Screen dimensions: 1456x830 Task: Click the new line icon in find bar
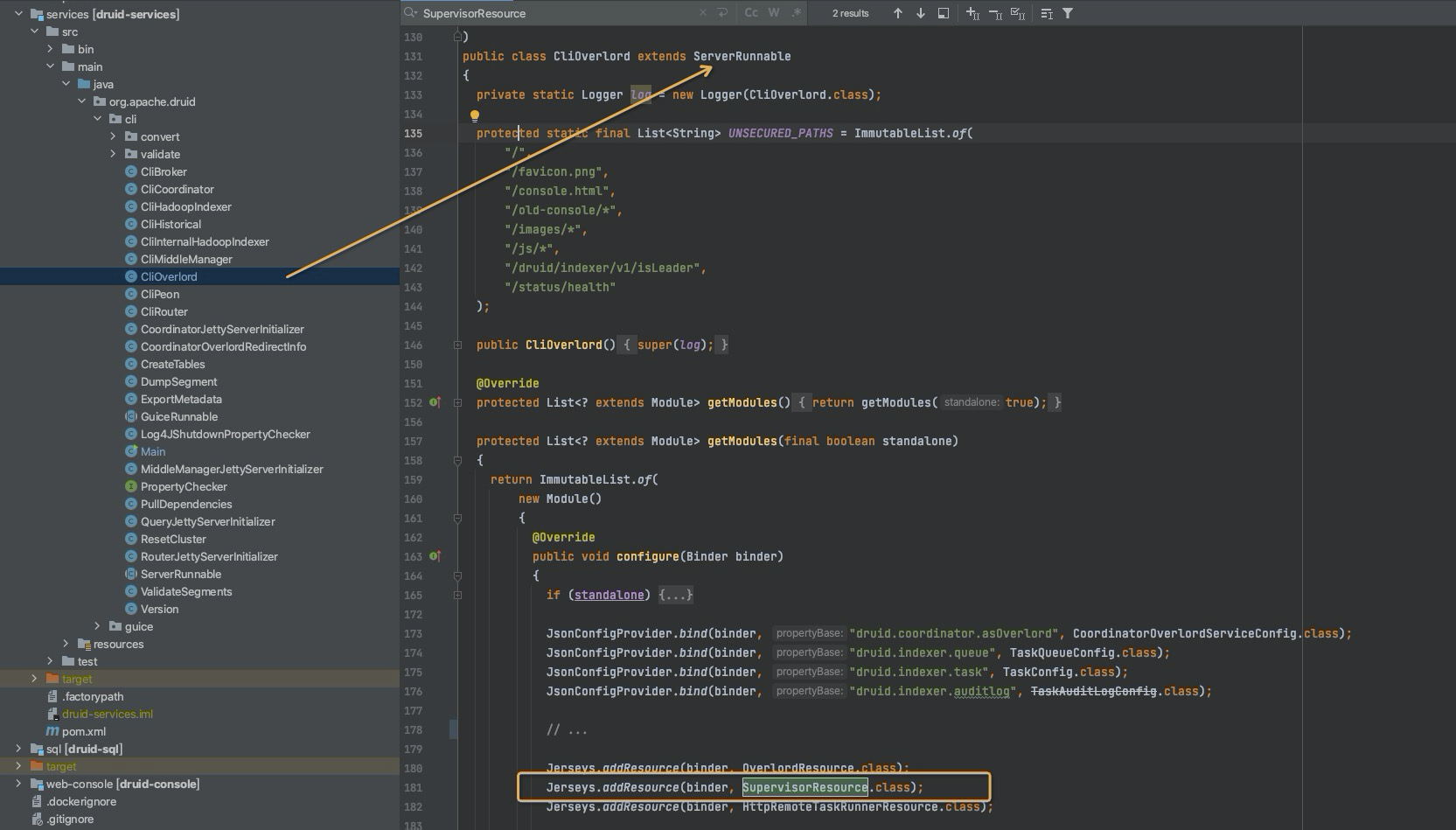pos(722,13)
